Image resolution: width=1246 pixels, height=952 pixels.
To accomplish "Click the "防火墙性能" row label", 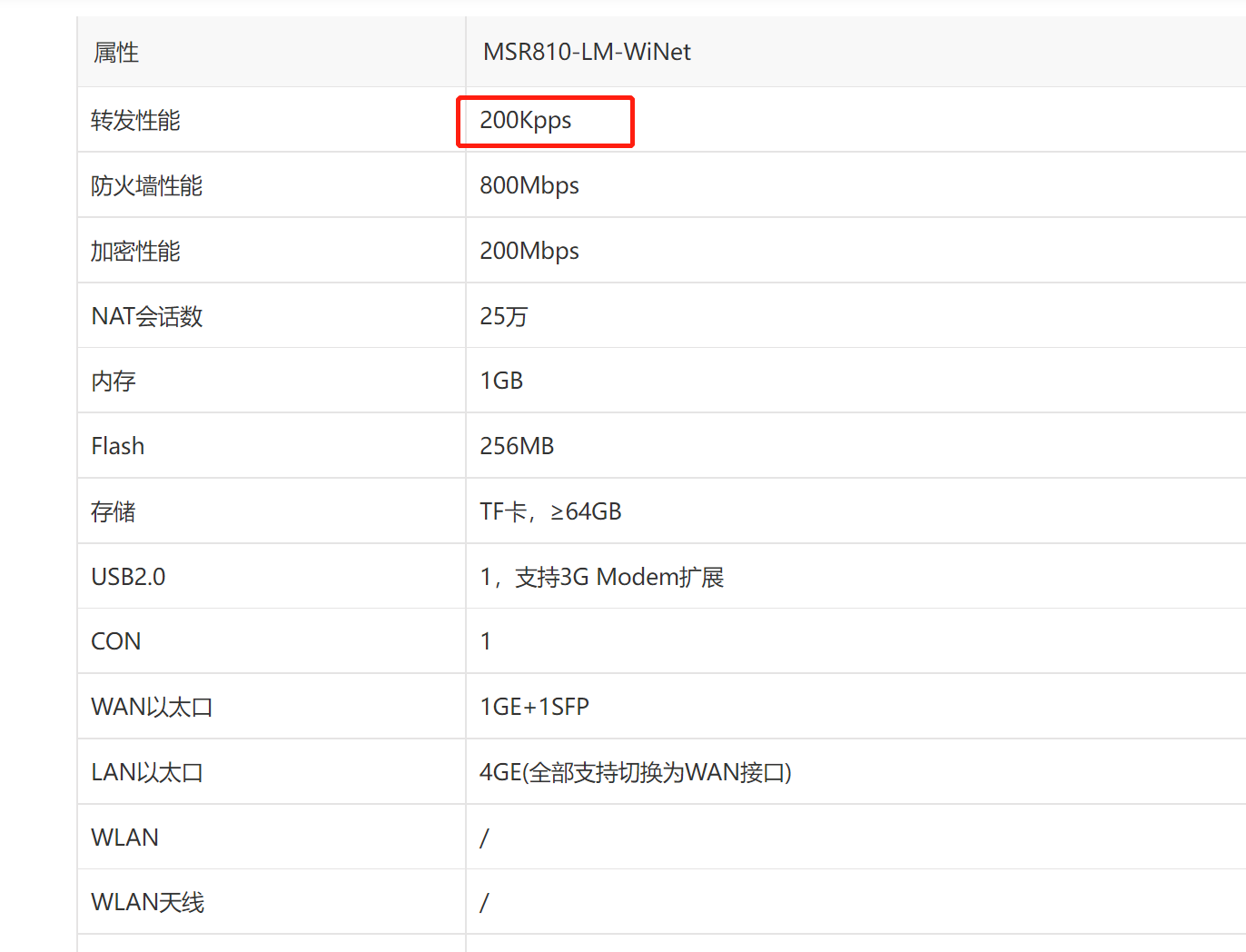I will 146,185.
